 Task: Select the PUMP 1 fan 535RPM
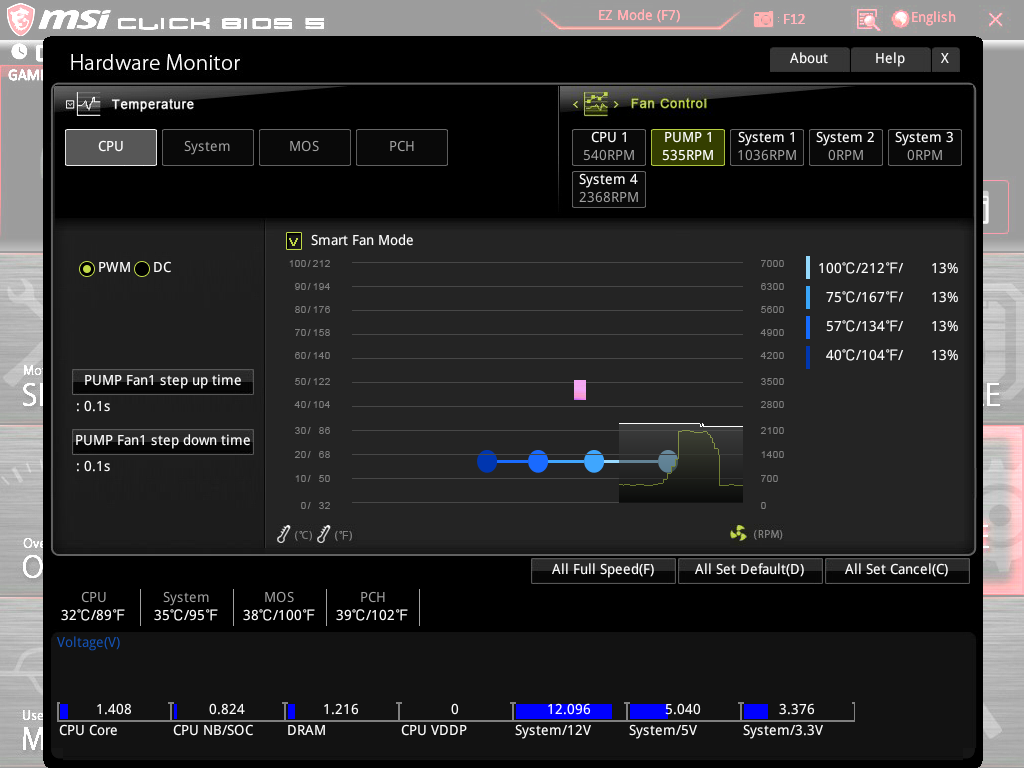coord(688,147)
